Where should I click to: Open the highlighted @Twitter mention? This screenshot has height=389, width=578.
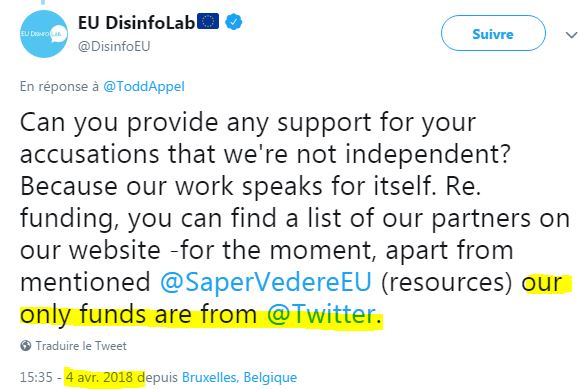(321, 315)
